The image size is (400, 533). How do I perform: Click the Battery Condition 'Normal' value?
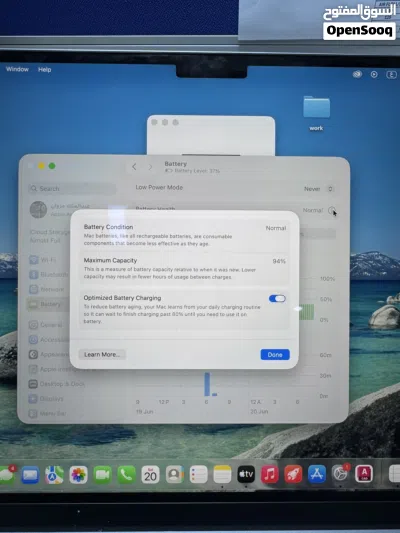tap(276, 228)
